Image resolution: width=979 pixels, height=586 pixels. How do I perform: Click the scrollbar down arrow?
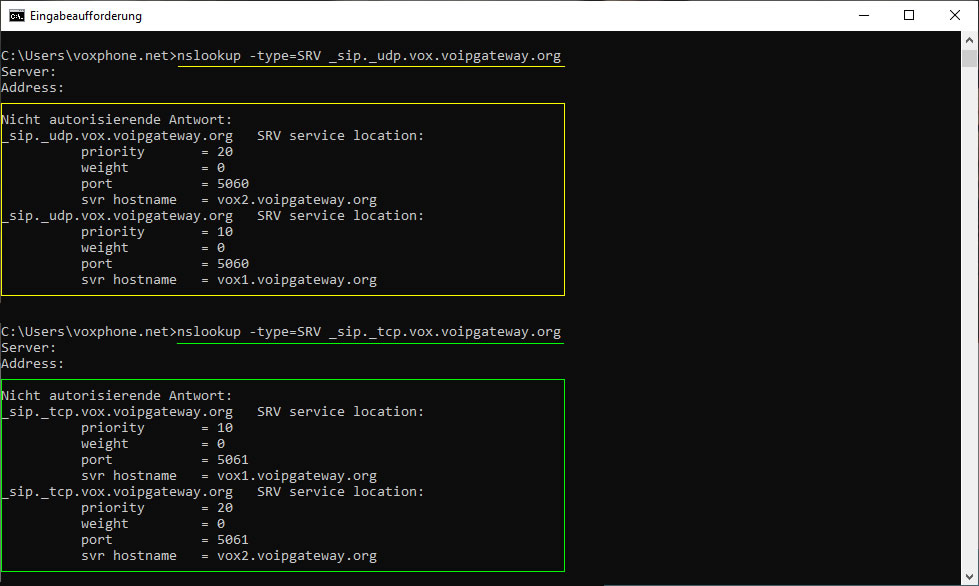(969, 577)
